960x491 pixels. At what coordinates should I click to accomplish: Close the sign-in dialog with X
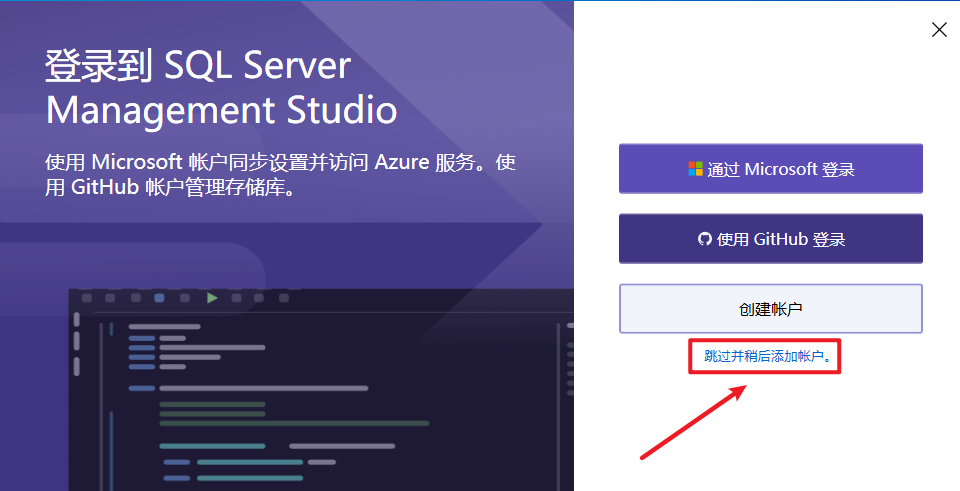click(x=939, y=30)
